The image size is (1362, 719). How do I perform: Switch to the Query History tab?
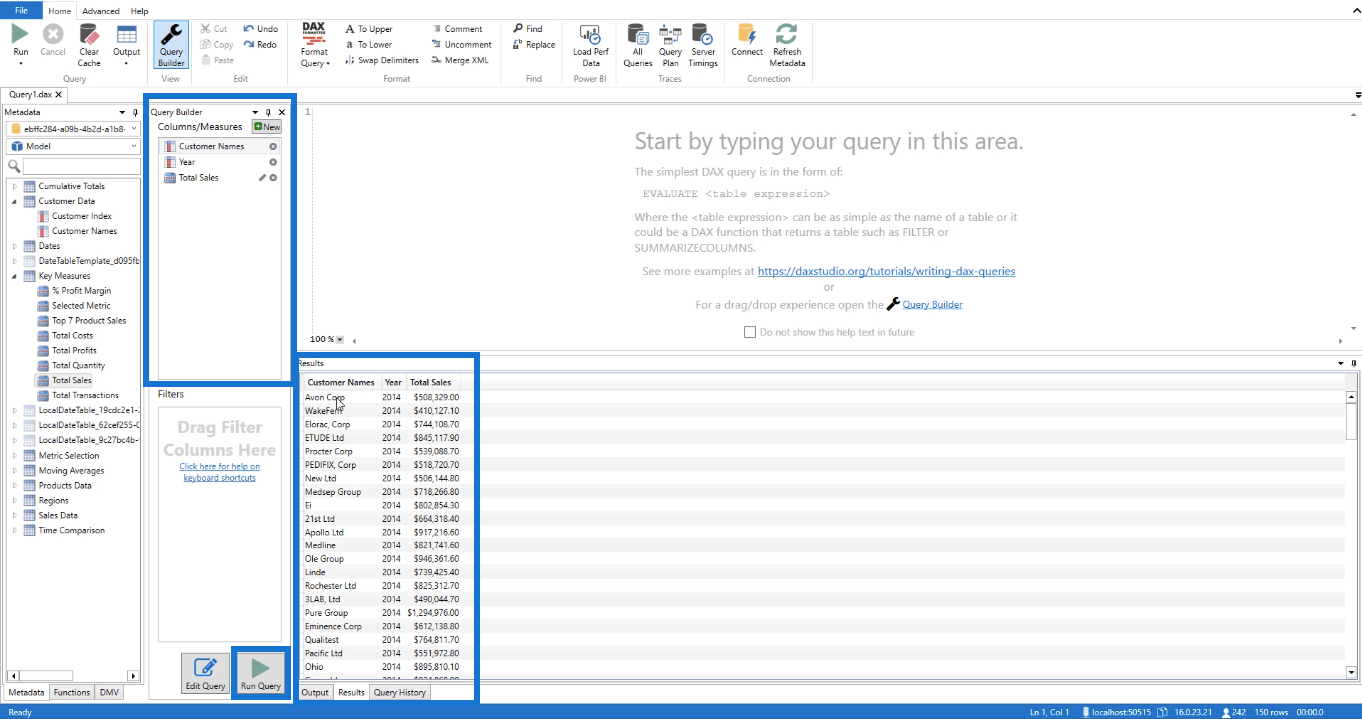tap(399, 692)
